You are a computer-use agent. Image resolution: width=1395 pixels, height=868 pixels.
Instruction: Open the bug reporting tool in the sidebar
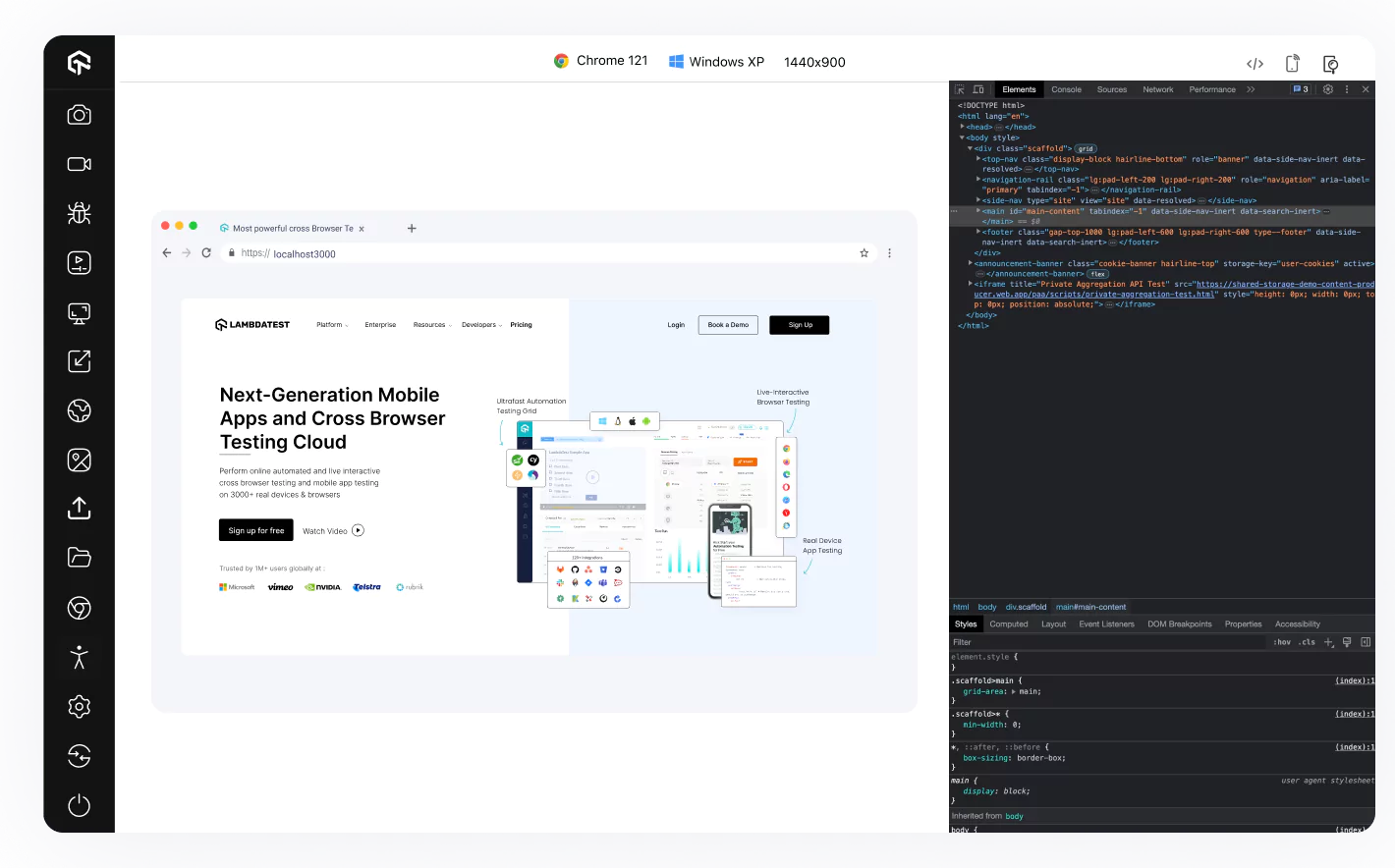click(x=79, y=213)
